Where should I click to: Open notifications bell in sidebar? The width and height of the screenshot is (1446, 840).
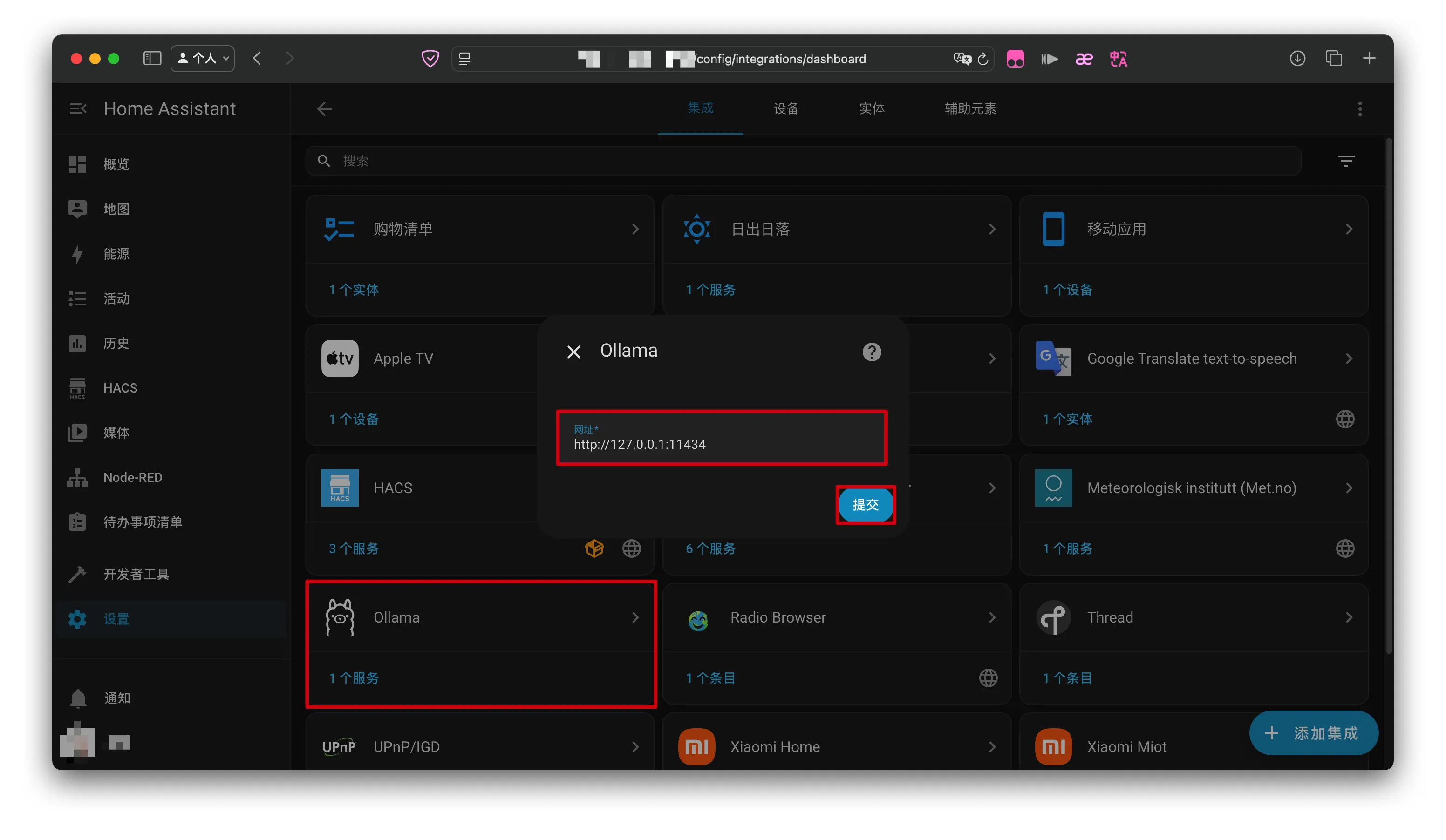click(79, 698)
